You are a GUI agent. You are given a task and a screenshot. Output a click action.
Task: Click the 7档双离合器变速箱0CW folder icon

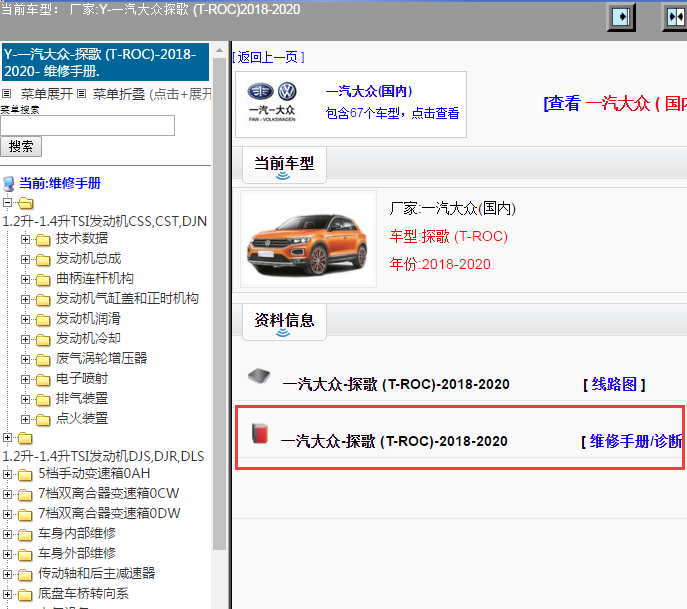pos(25,495)
